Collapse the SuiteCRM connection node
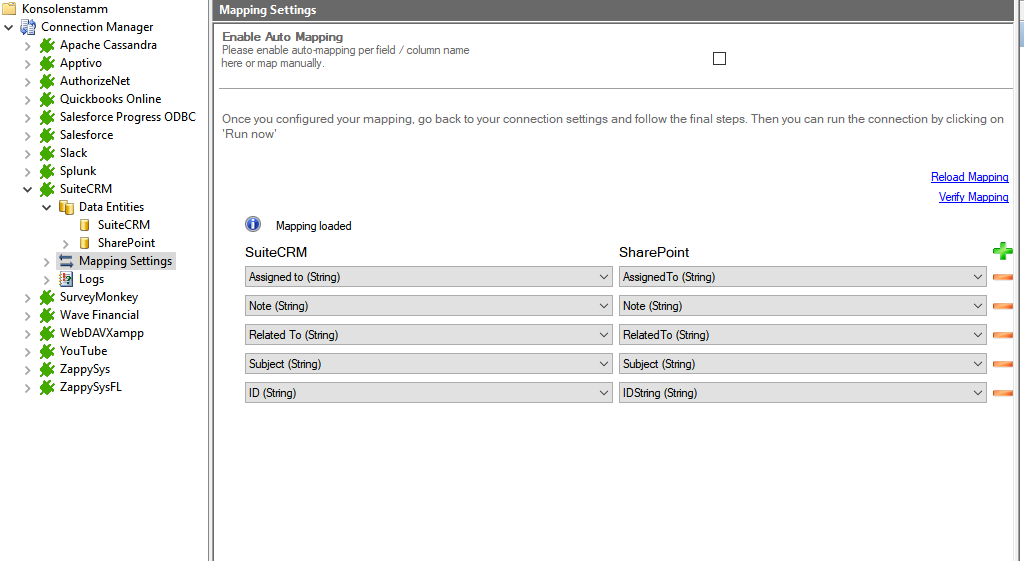Screen dimensions: 1024x561 (x=28, y=189)
